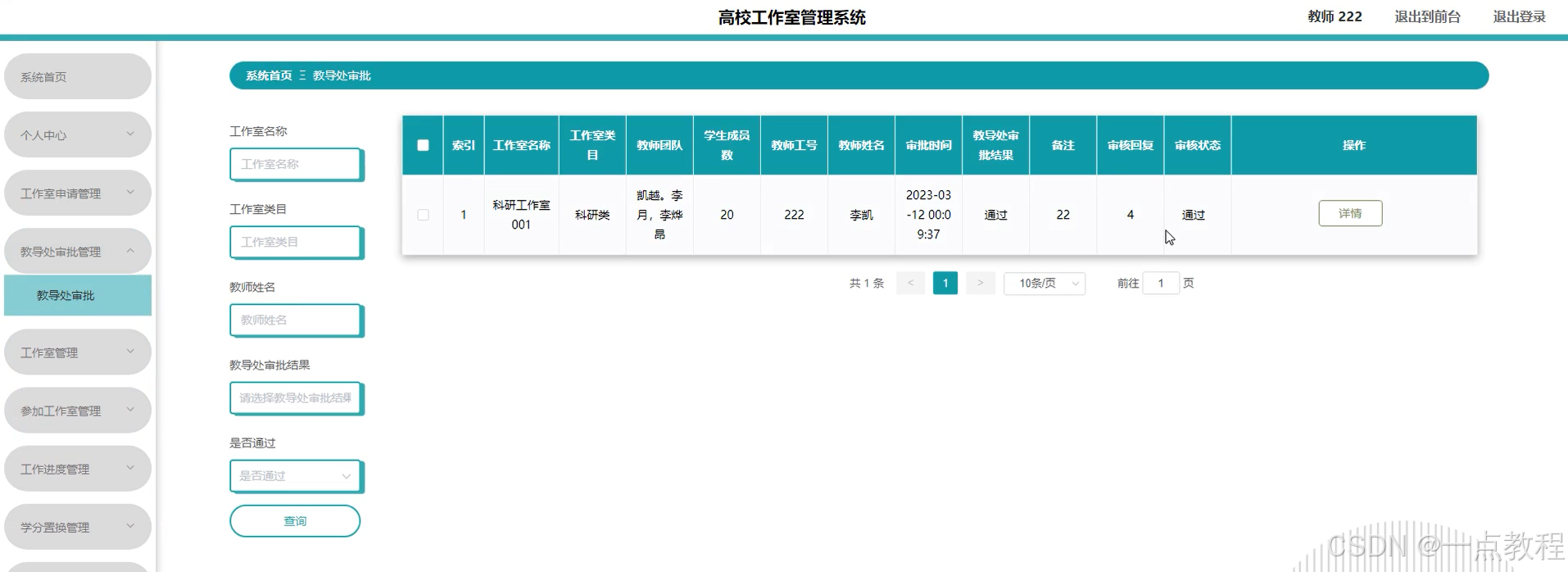Tick the select-all checkbox in table header

point(423,145)
